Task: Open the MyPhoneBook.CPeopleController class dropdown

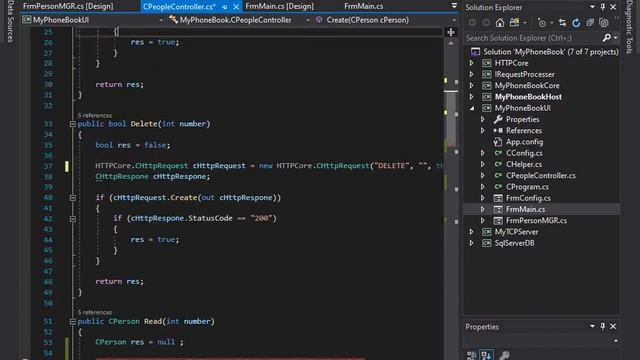Action: (308, 20)
